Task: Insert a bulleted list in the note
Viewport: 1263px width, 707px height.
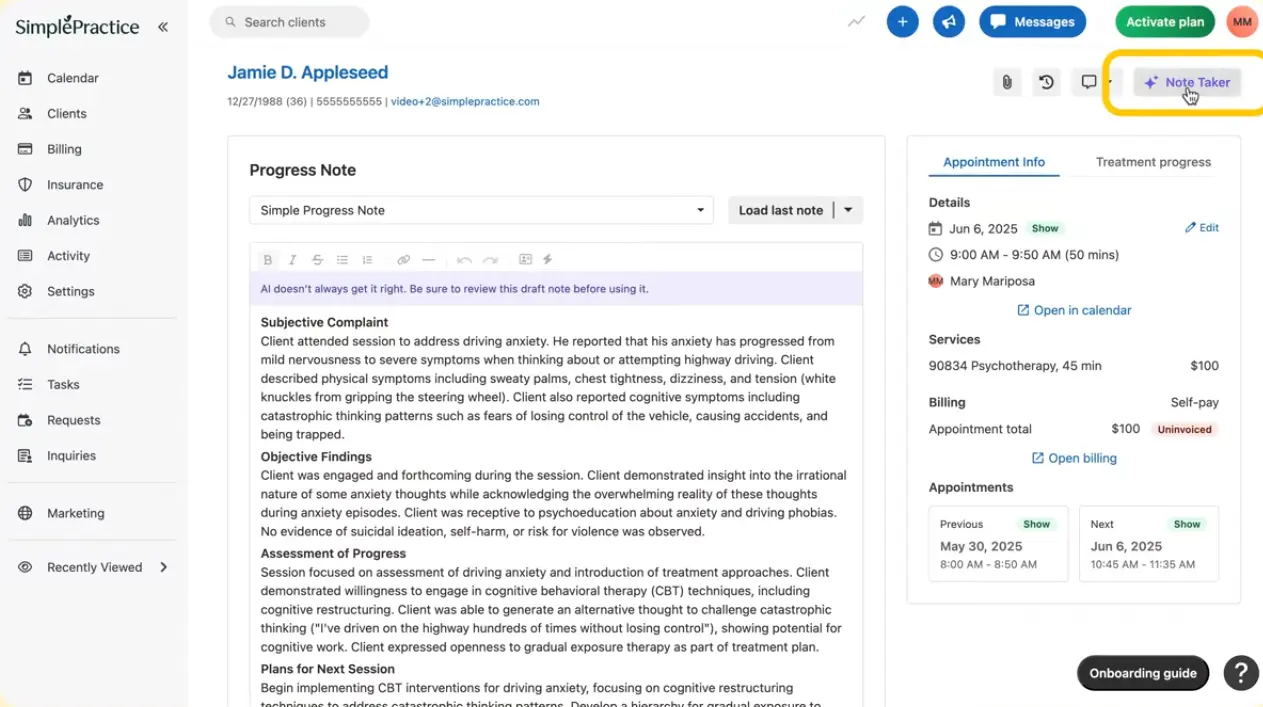Action: (342, 260)
